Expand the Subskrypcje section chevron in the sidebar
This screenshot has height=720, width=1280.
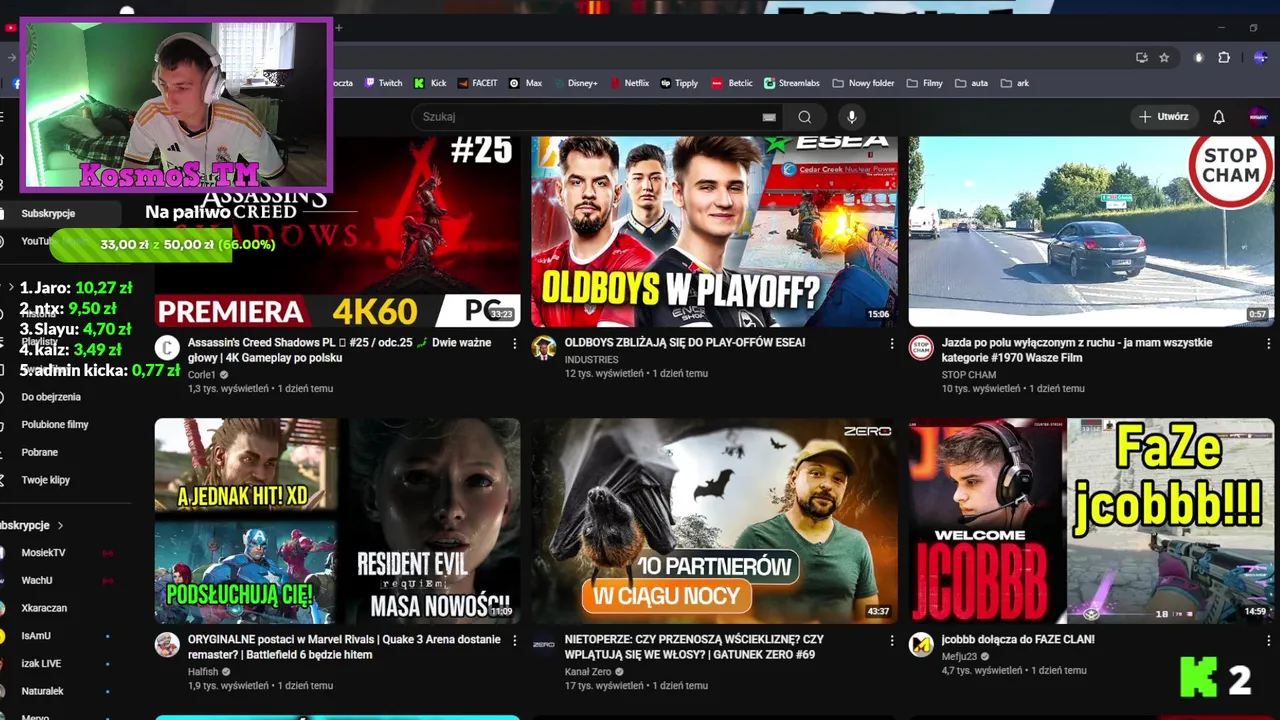[60, 525]
